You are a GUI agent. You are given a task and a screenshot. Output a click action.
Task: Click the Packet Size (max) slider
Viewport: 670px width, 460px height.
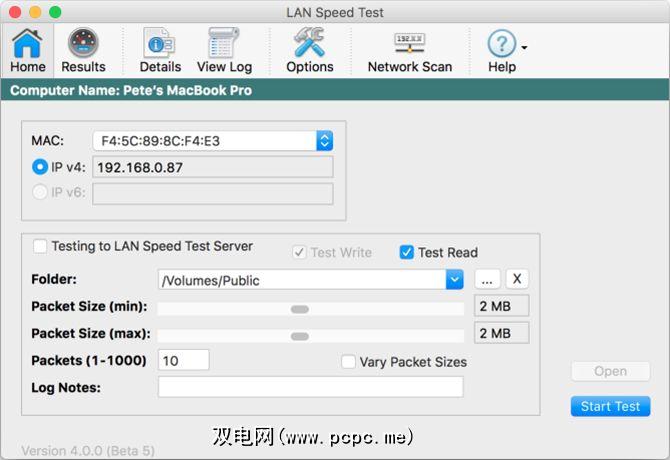pyautogui.click(x=311, y=336)
